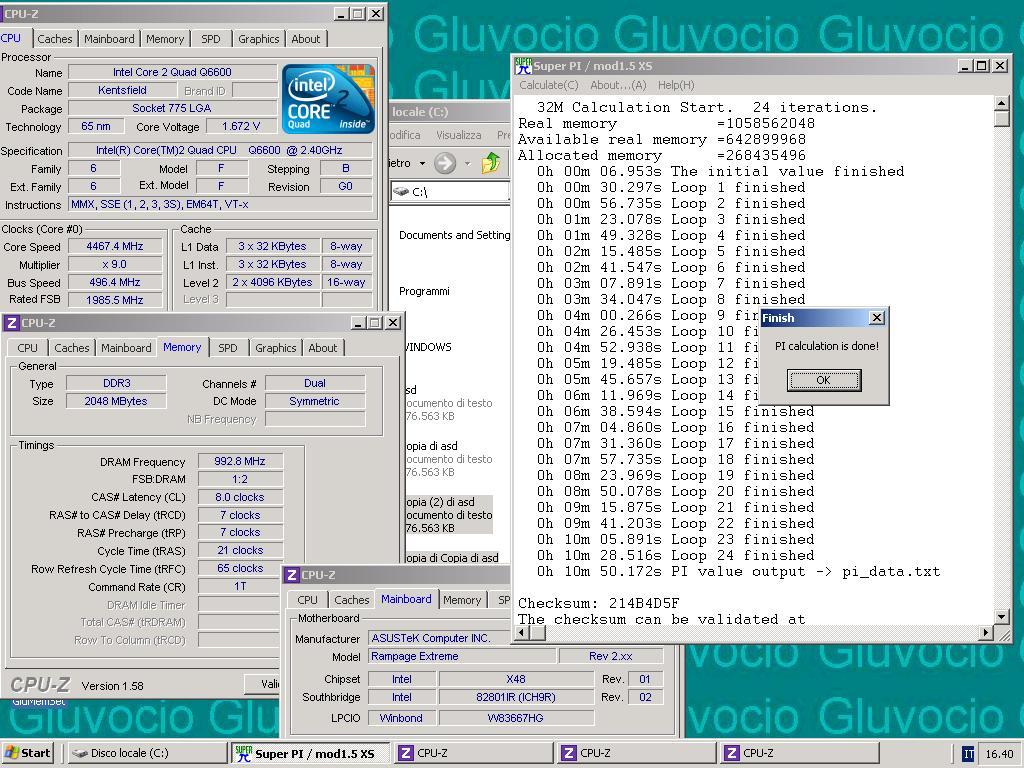Viewport: 1024px width, 768px height.
Task: Click the Intel Core 2 Quad logo
Action: (328, 99)
